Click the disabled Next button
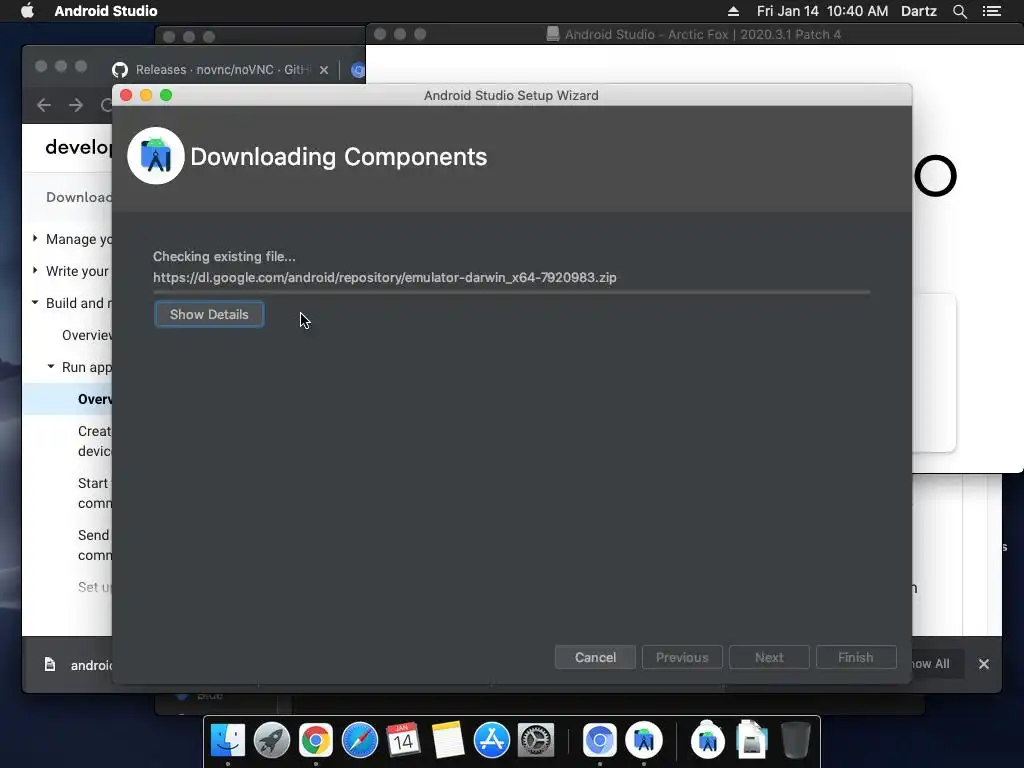The height and width of the screenshot is (768, 1024). 769,657
